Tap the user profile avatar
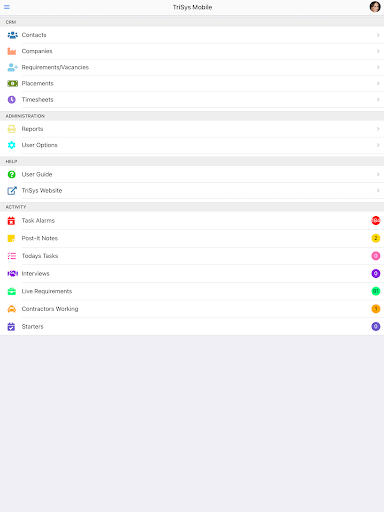Viewport: 384px width, 512px height. 375,7
